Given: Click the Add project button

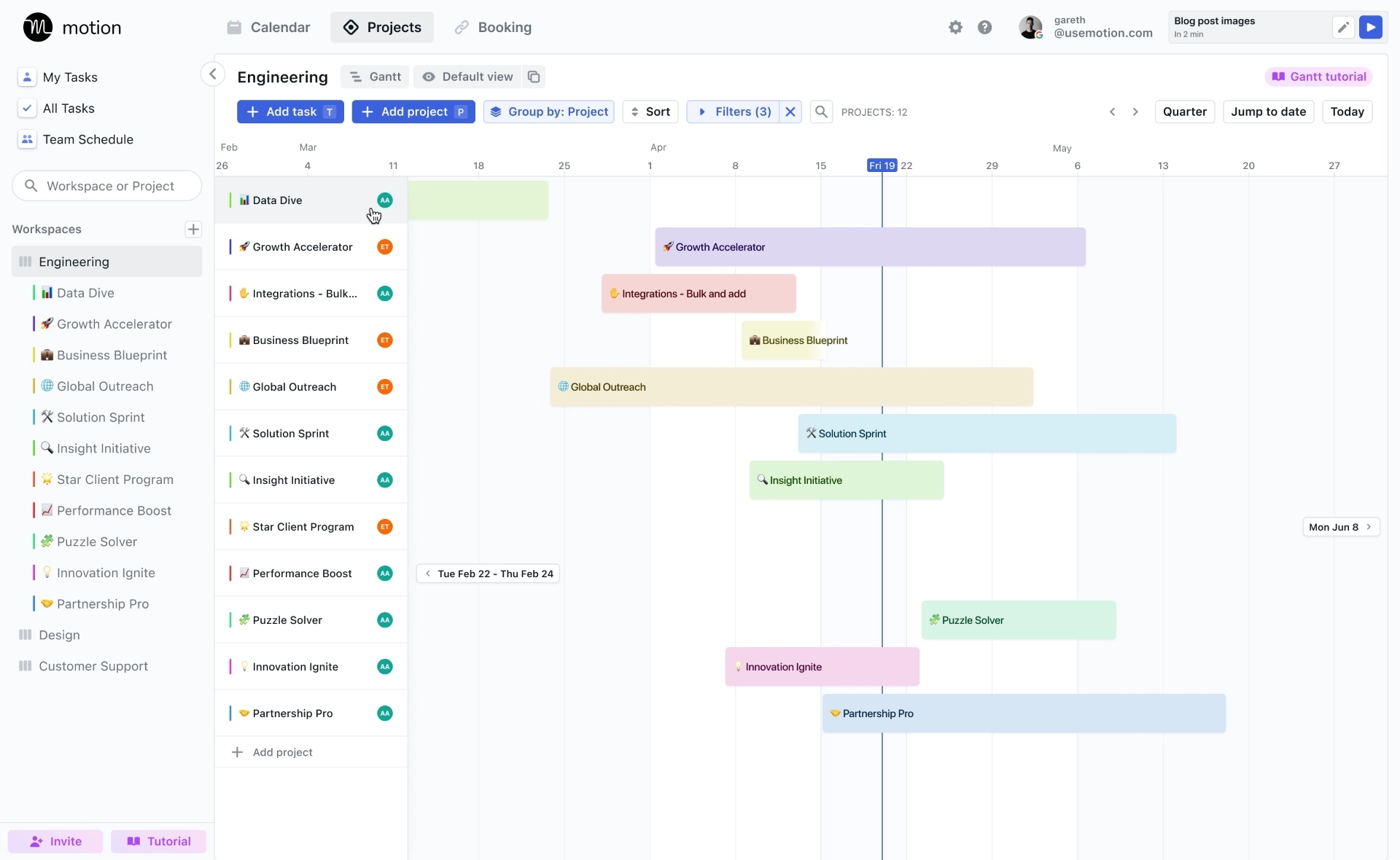Looking at the screenshot, I should point(413,112).
